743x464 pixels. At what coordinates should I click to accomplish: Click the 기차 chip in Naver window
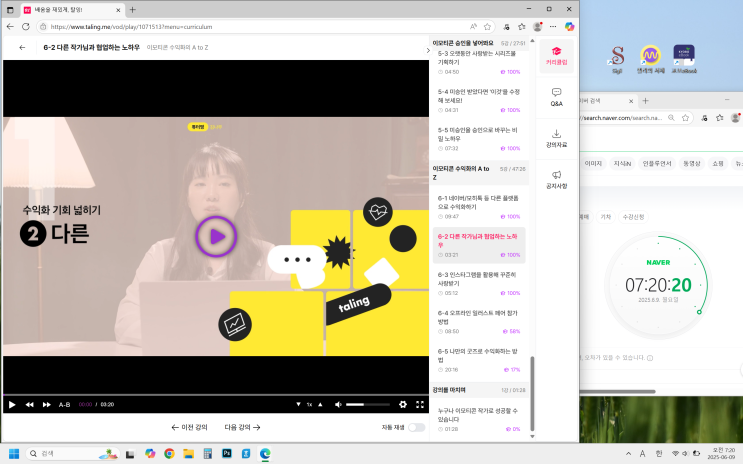606,217
